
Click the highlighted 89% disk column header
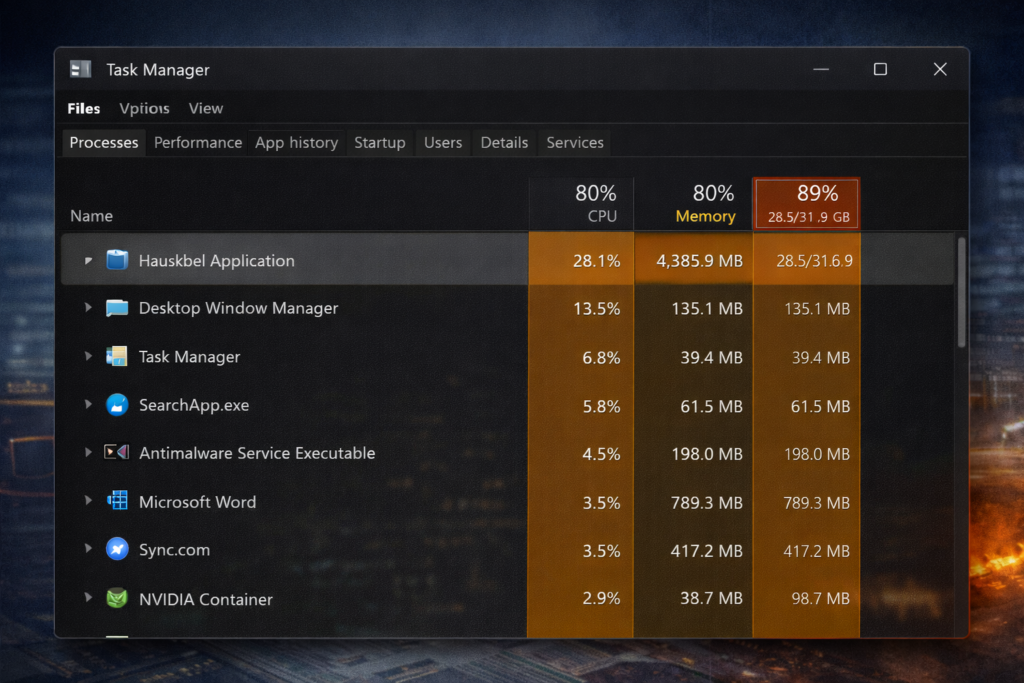806,202
